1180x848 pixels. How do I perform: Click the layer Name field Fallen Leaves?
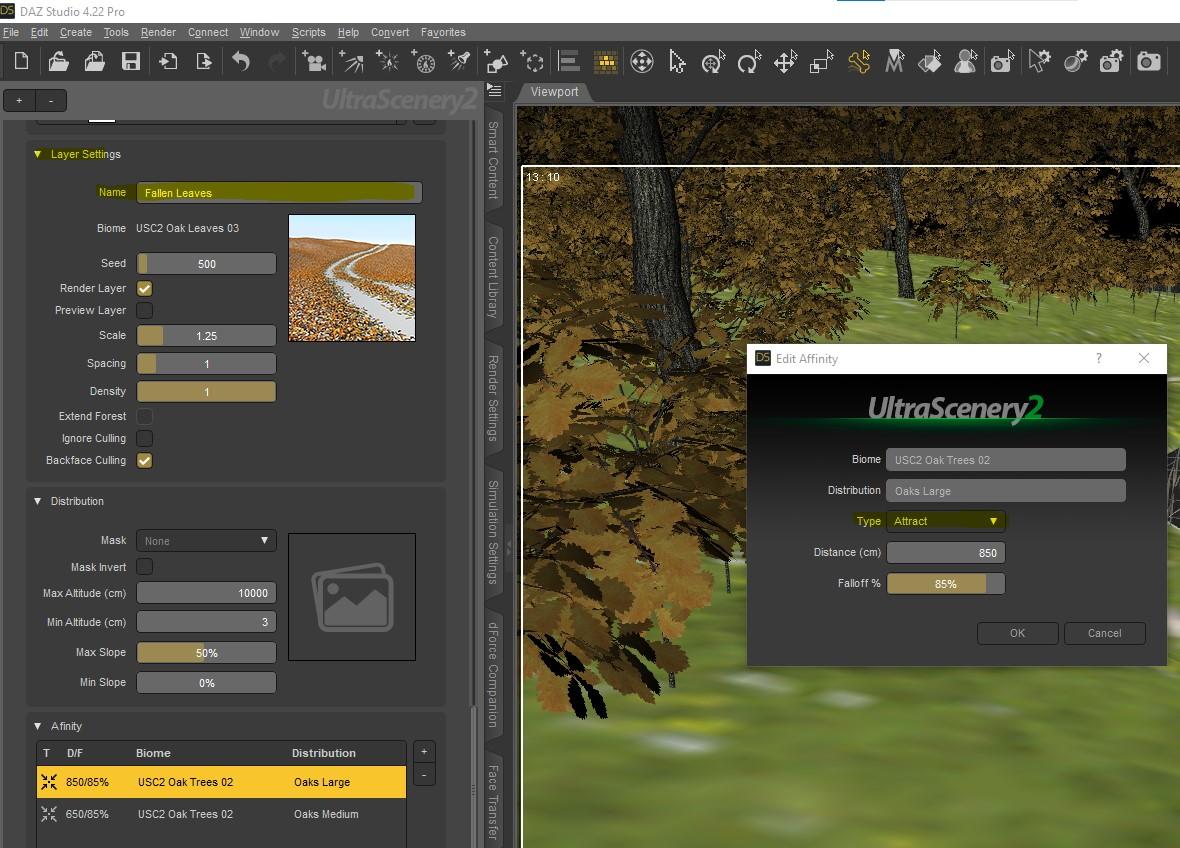pos(278,193)
